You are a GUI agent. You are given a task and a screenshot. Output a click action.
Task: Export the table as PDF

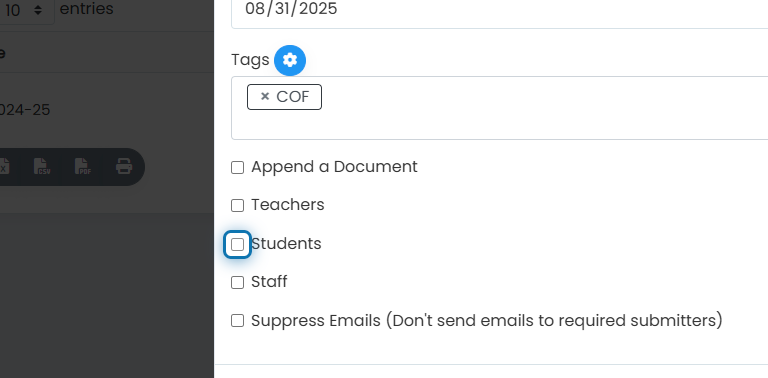coord(83,166)
